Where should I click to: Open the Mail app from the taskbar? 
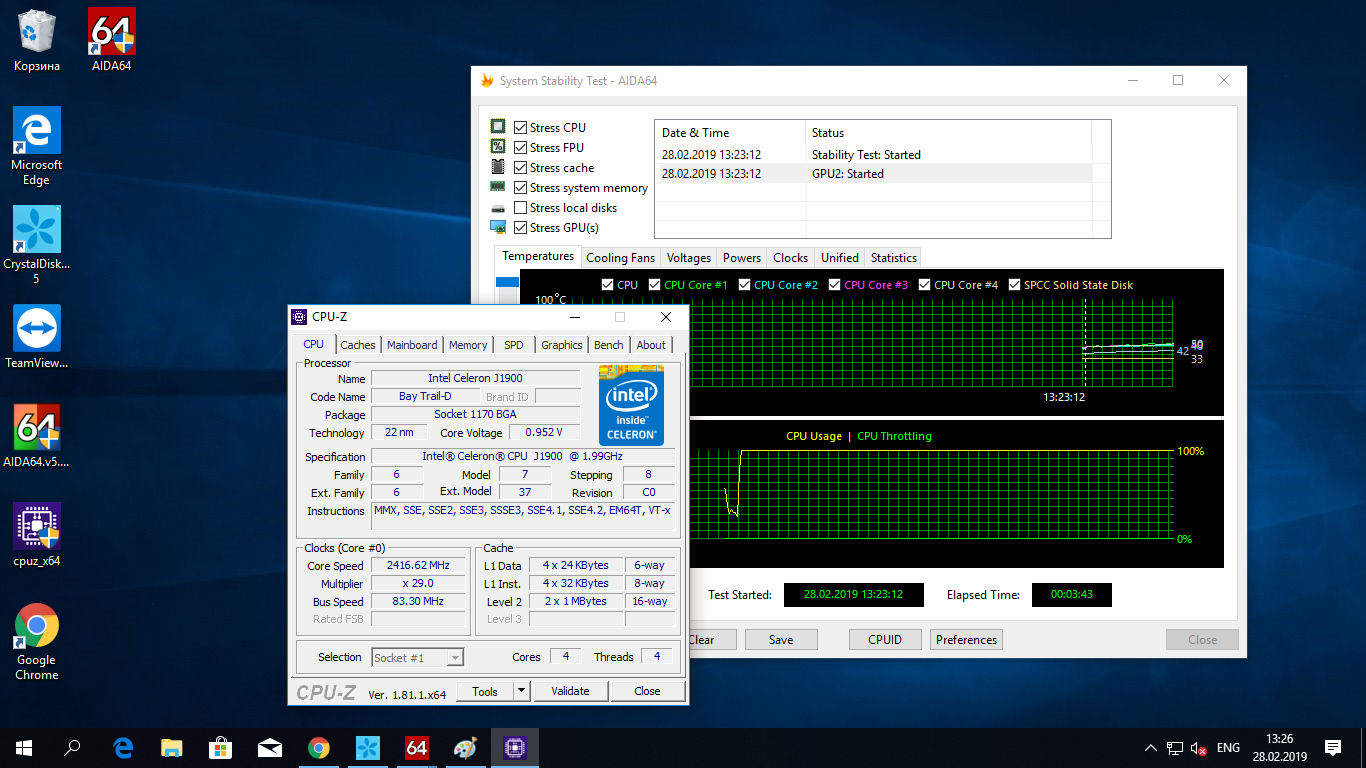tap(270, 747)
